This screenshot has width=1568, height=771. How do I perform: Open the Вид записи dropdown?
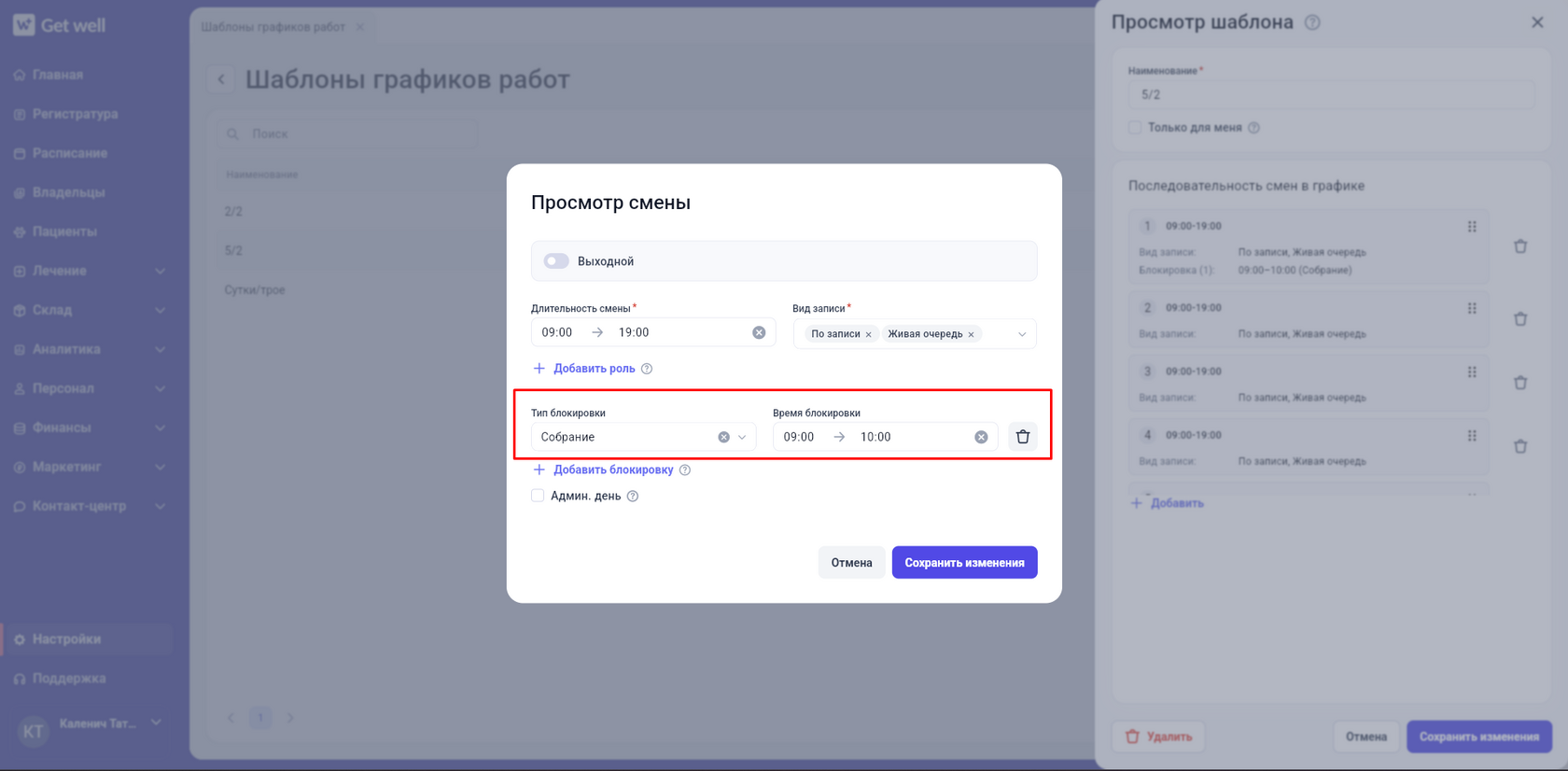[1022, 334]
